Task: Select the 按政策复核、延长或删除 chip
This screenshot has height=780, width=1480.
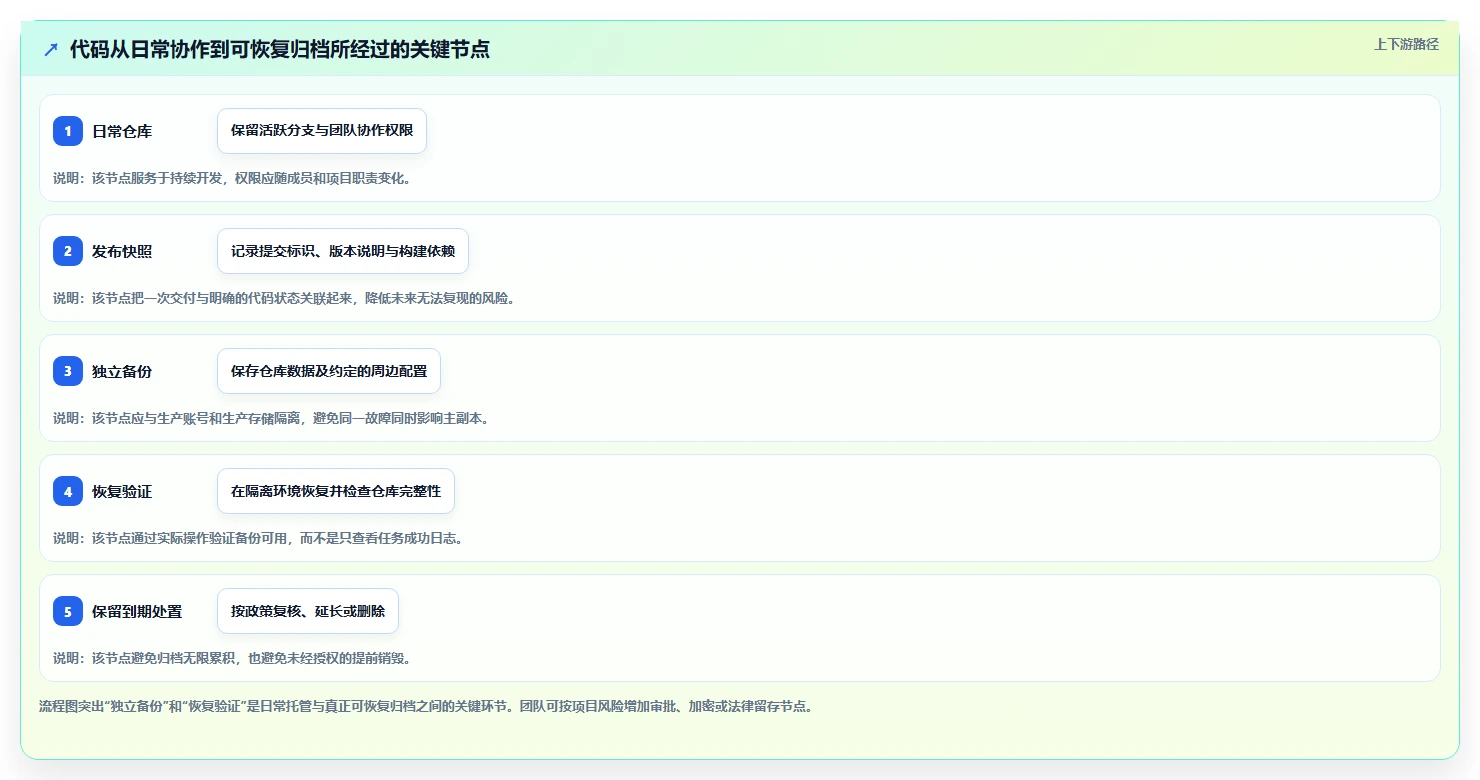Action: (308, 611)
